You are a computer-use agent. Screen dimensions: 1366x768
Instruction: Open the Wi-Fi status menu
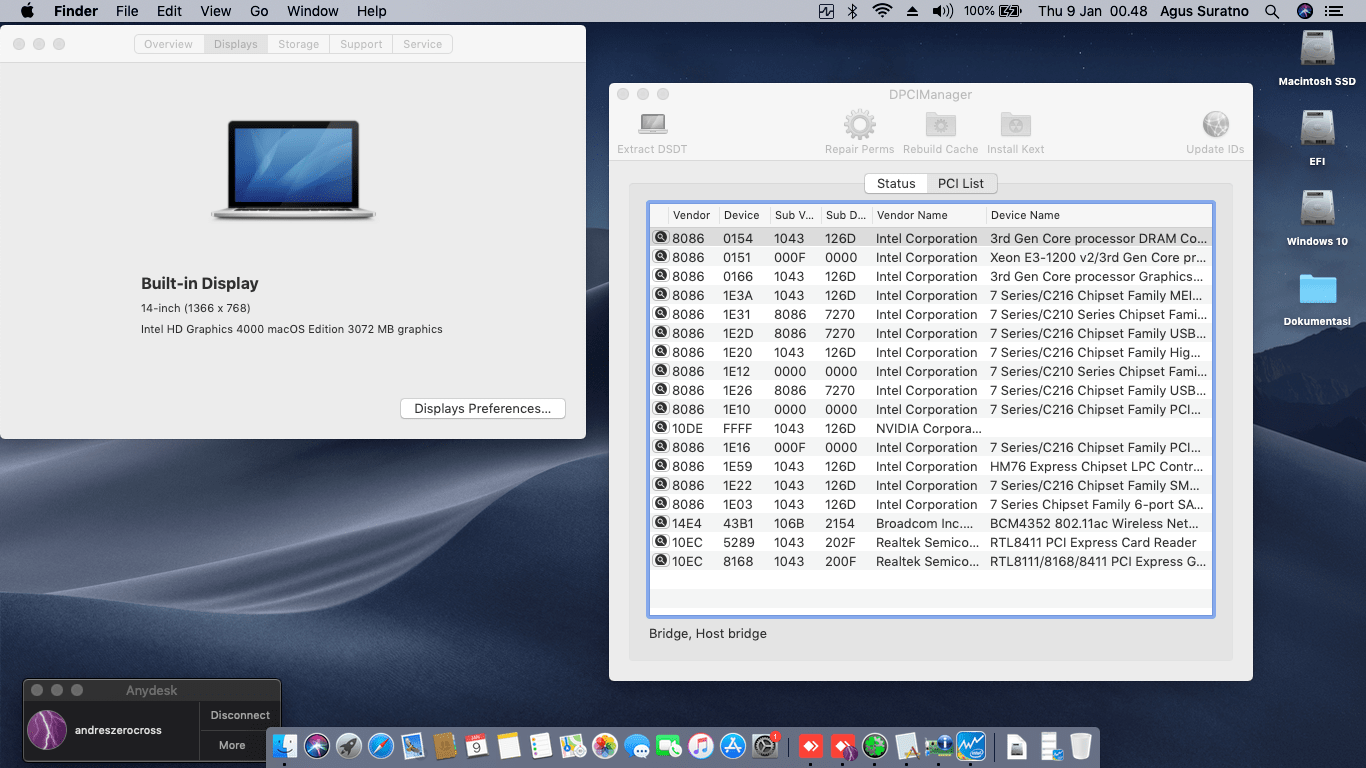882,11
